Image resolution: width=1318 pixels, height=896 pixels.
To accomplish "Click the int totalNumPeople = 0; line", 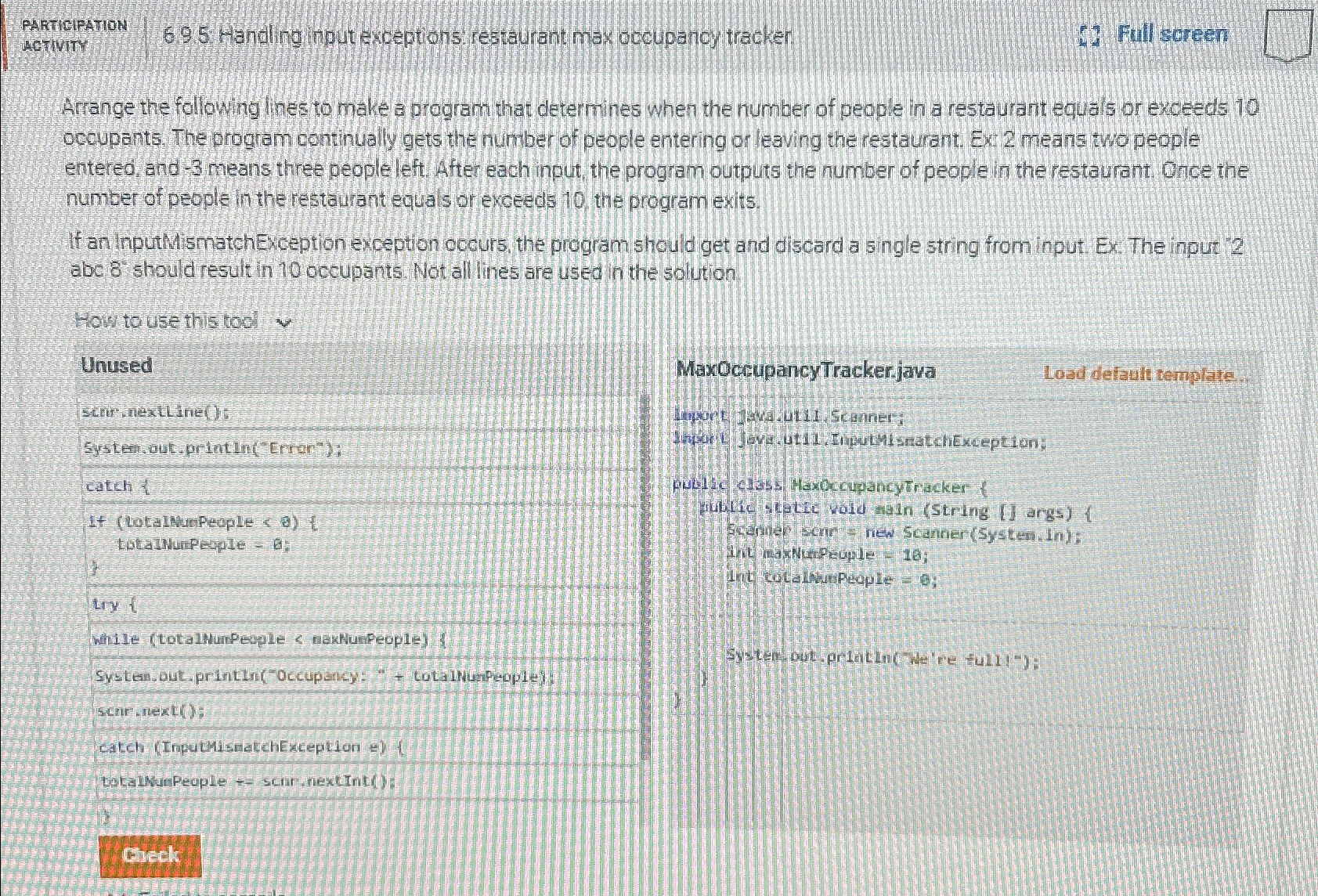I will coord(832,579).
